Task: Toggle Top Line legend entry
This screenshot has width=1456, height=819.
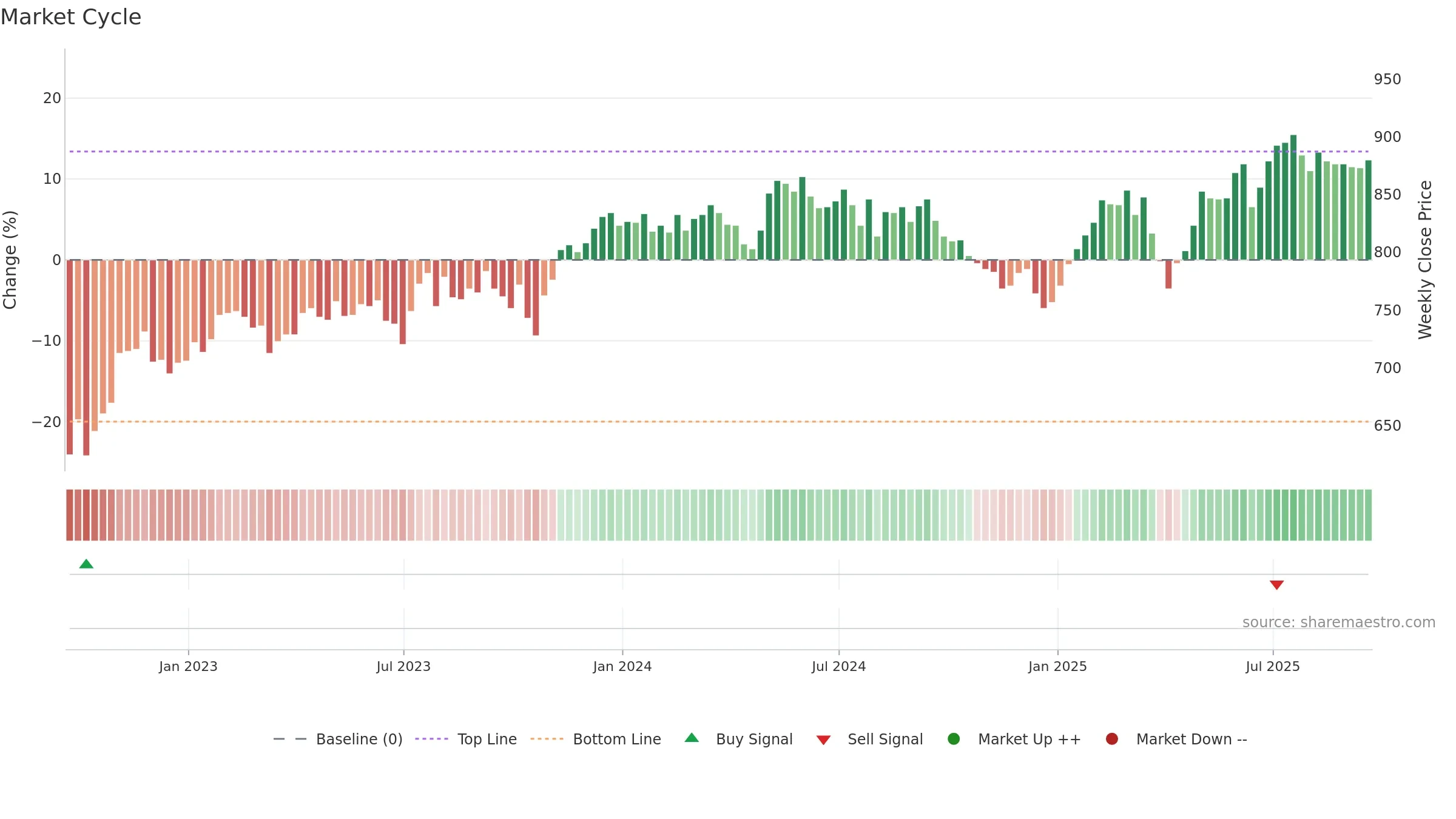Action: coord(466,739)
